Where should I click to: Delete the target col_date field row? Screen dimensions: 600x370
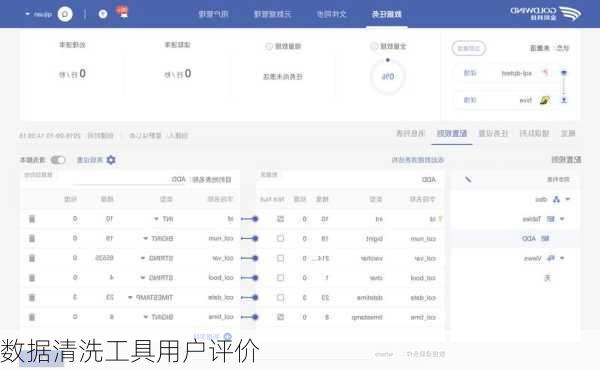coord(32,297)
